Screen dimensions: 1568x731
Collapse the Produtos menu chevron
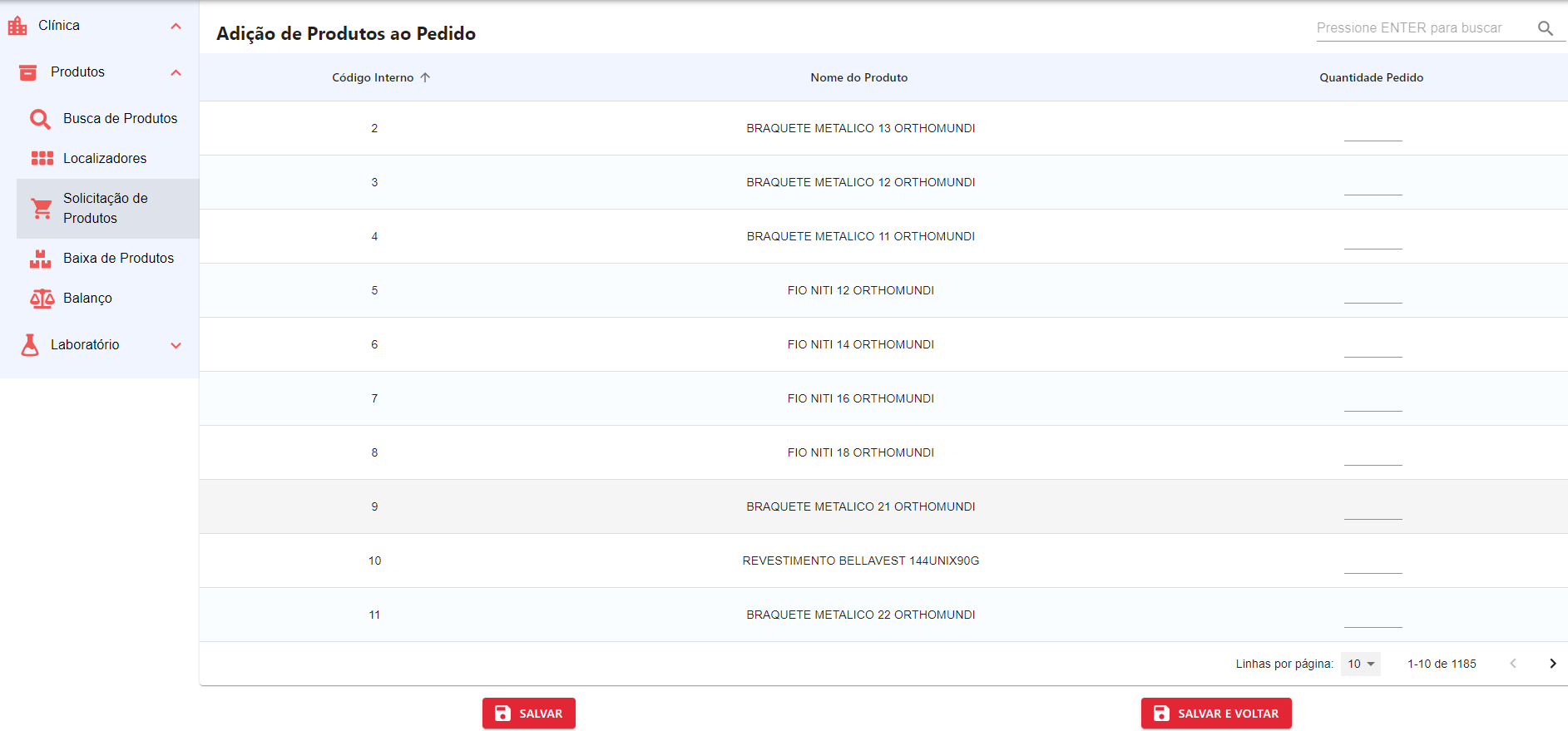[x=176, y=72]
